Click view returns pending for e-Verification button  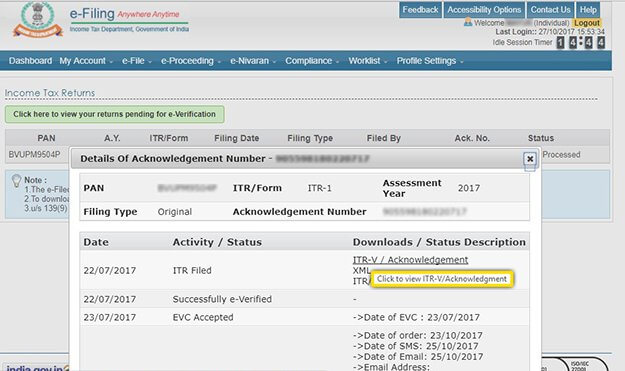(114, 114)
